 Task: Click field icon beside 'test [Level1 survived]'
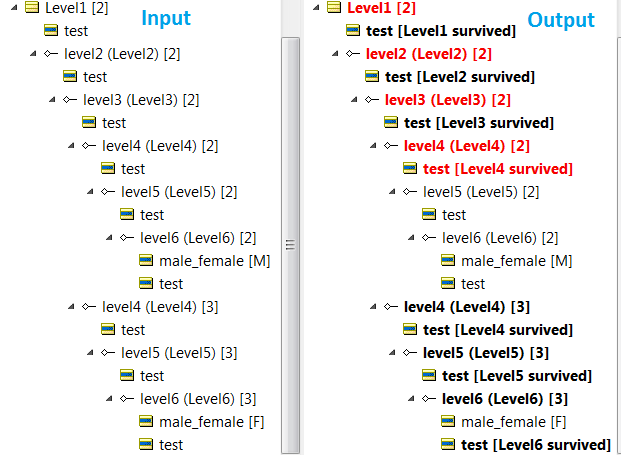(353, 30)
